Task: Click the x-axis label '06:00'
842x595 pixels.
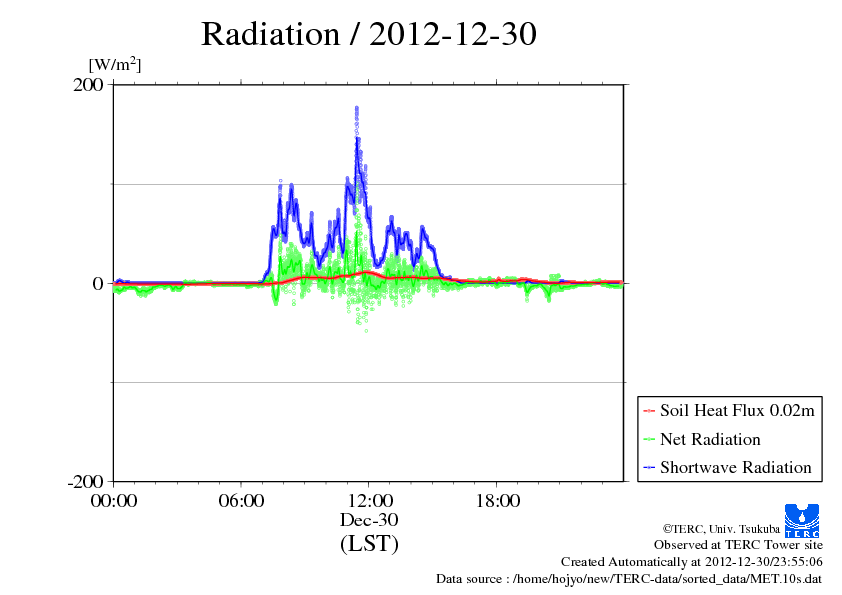Action: 241,501
